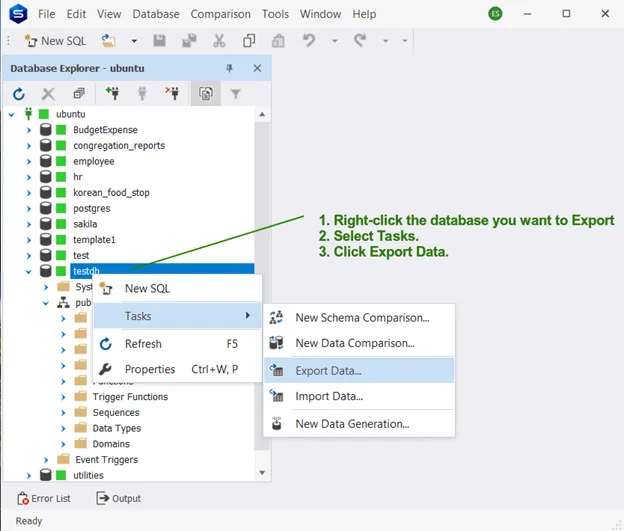Open the Output panel

point(118,498)
